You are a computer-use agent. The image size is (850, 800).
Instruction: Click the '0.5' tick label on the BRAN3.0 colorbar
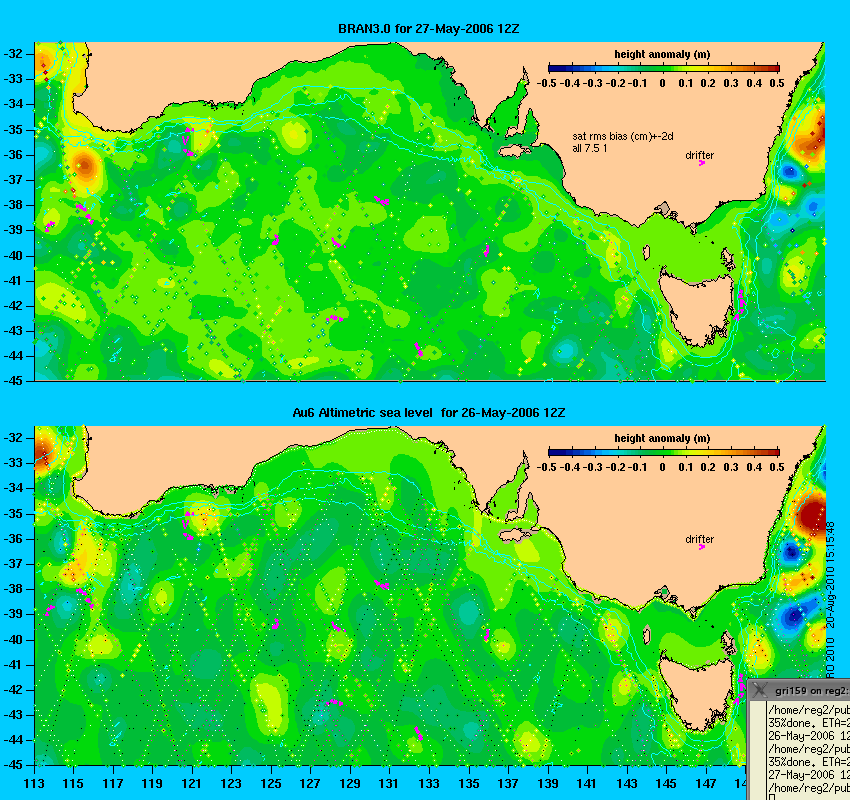pos(777,83)
